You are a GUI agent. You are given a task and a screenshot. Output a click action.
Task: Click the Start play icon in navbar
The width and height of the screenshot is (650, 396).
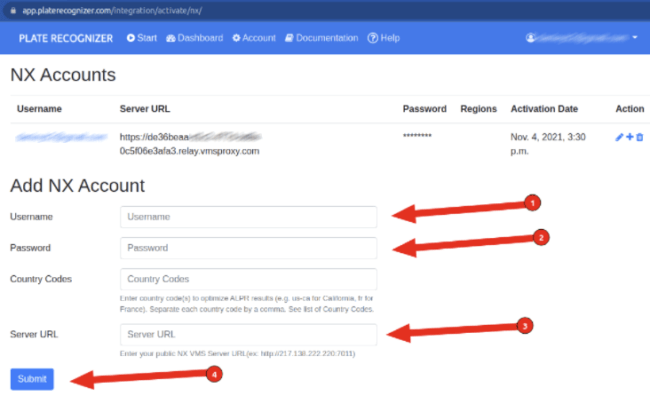pyautogui.click(x=131, y=38)
